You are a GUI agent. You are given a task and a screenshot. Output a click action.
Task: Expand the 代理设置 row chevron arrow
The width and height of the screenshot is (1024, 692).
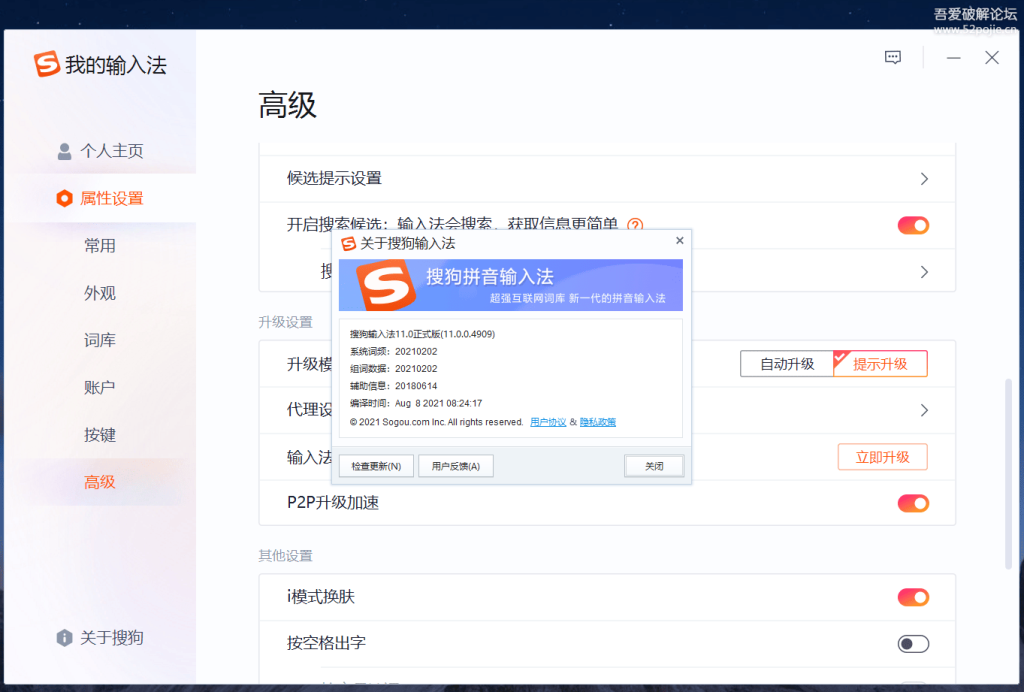924,410
